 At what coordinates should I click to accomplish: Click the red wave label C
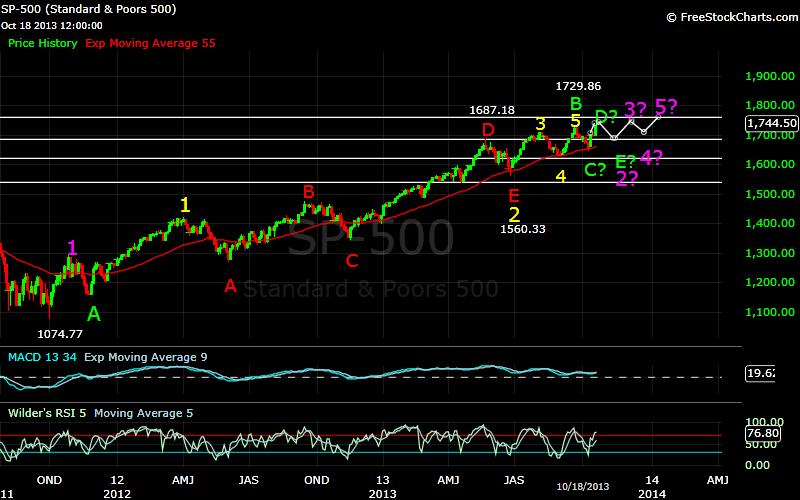[352, 261]
